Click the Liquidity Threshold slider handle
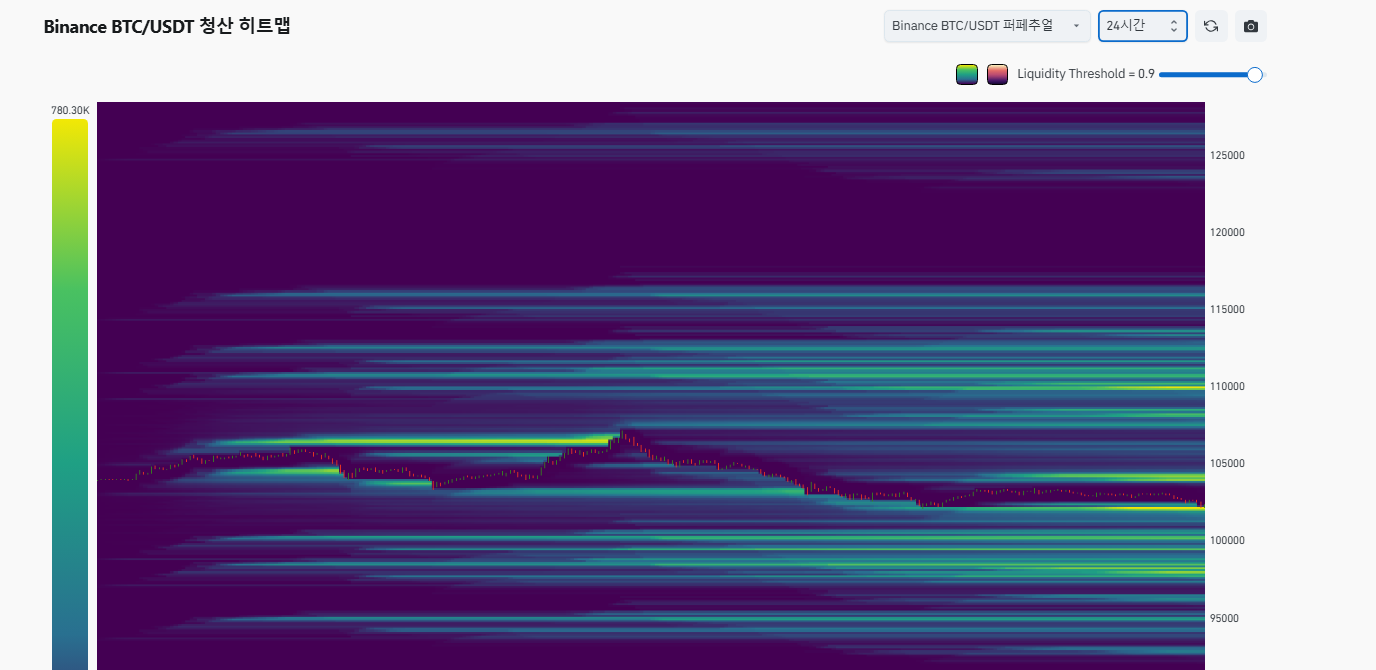The height and width of the screenshot is (670, 1376). click(x=1255, y=74)
